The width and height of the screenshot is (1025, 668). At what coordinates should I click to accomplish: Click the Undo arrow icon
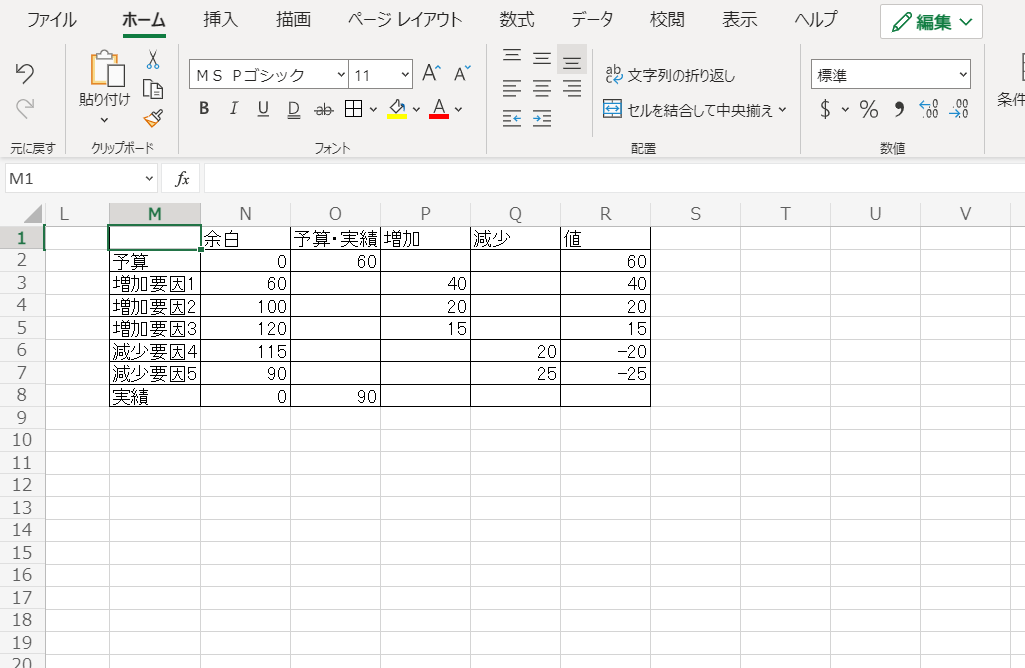coord(25,73)
